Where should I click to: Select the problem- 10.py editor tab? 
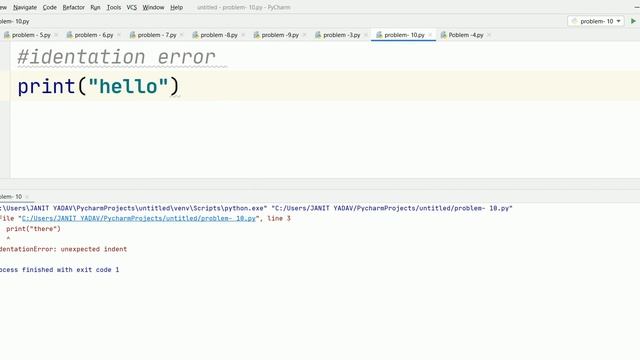coord(404,35)
